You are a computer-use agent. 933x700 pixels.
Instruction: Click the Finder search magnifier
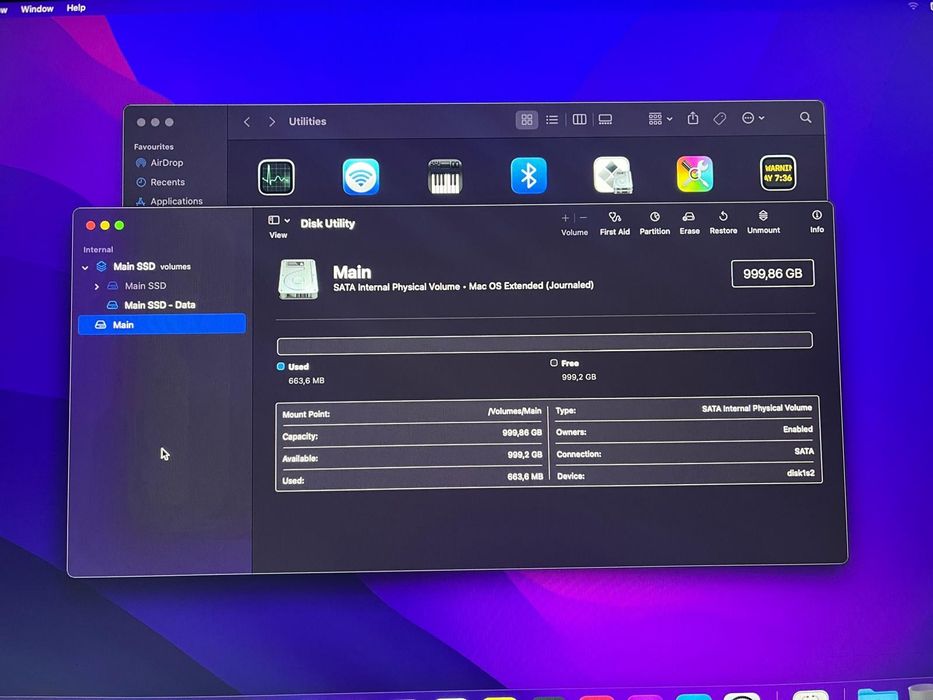coord(805,117)
